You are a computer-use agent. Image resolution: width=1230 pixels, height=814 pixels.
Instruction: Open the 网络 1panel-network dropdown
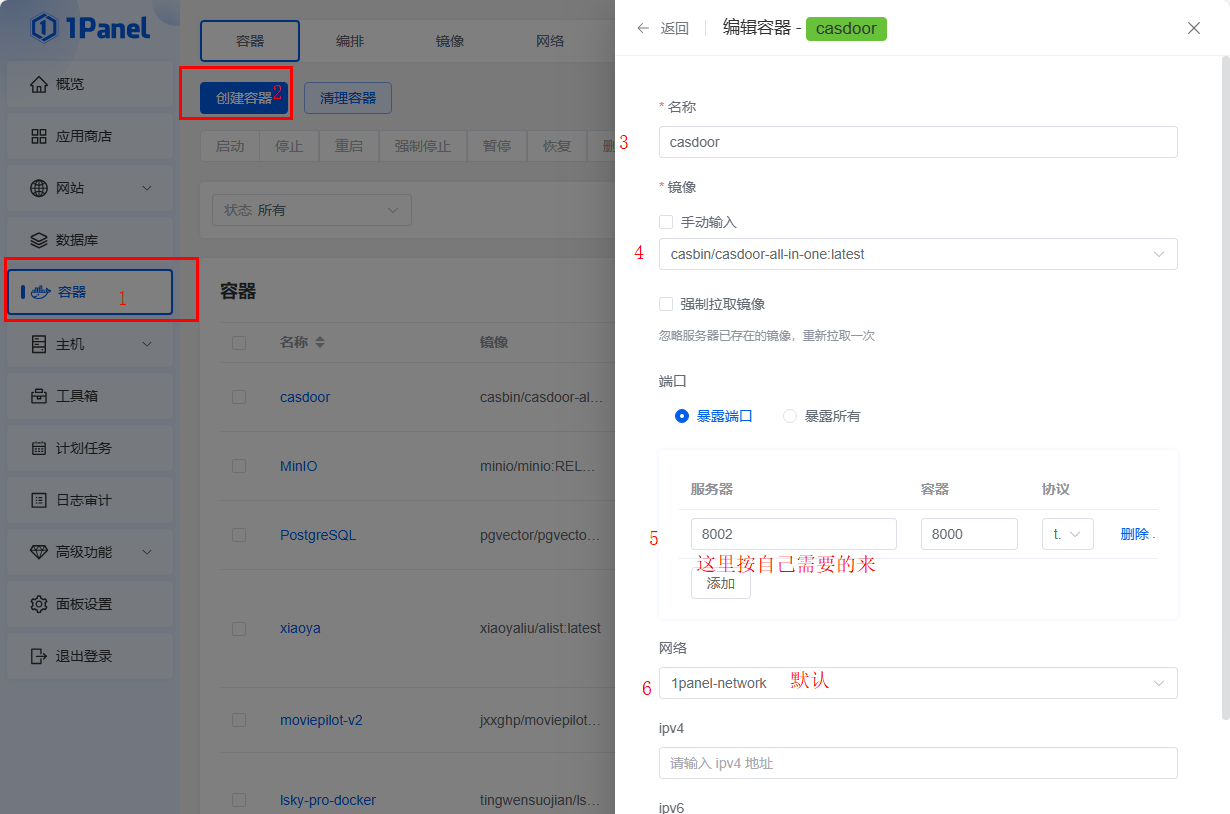[918, 683]
